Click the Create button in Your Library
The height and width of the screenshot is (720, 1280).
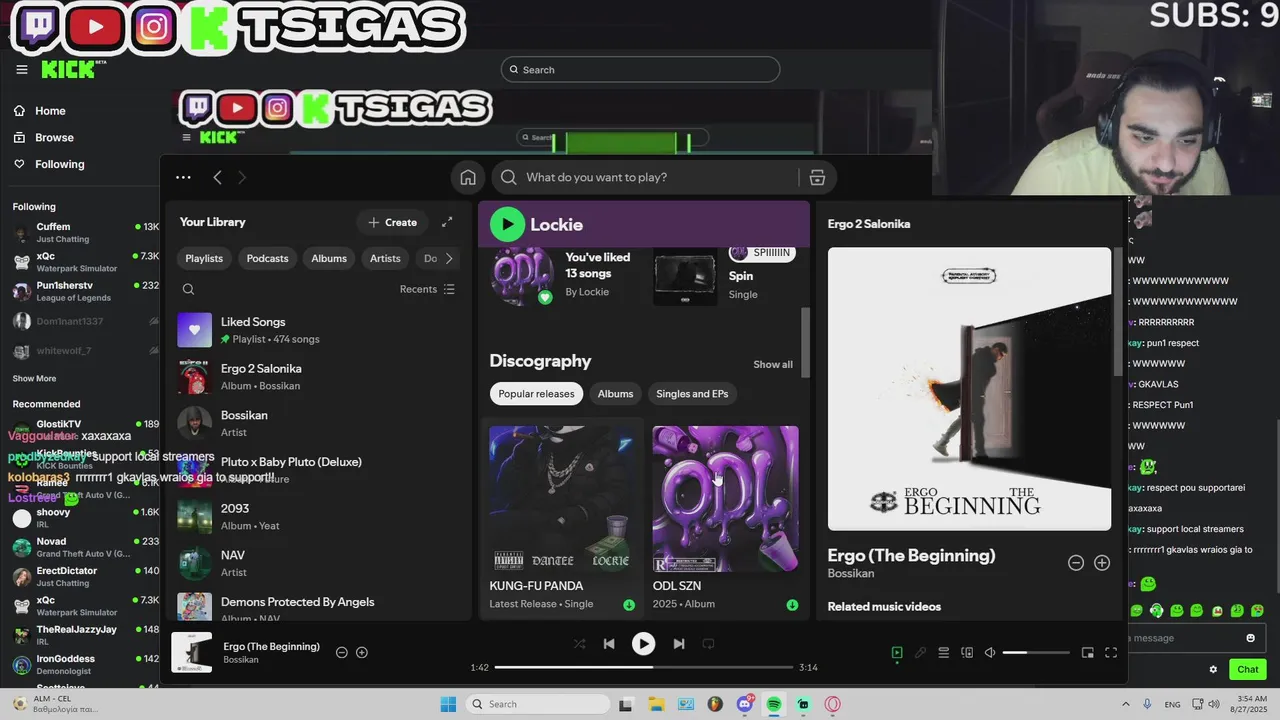coord(392,222)
